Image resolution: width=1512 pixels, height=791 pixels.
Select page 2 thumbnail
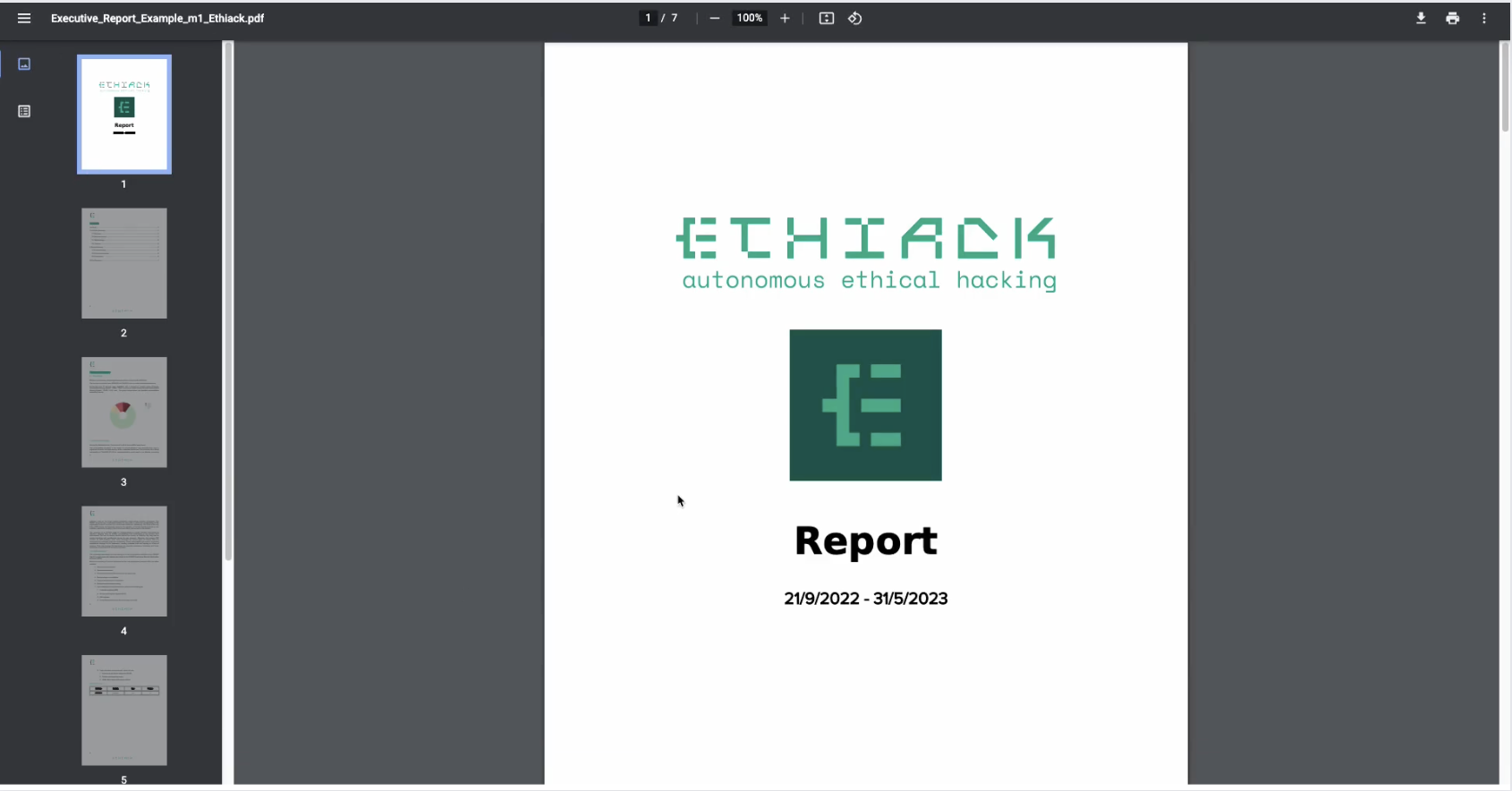124,263
